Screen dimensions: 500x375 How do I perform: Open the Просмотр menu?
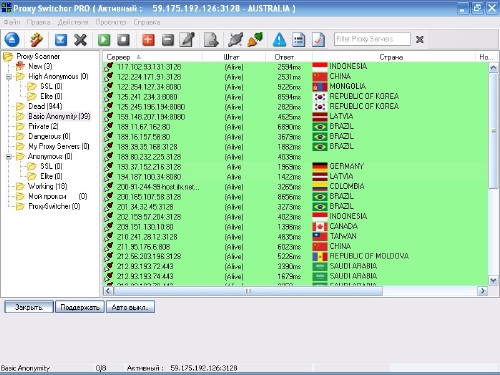(111, 22)
